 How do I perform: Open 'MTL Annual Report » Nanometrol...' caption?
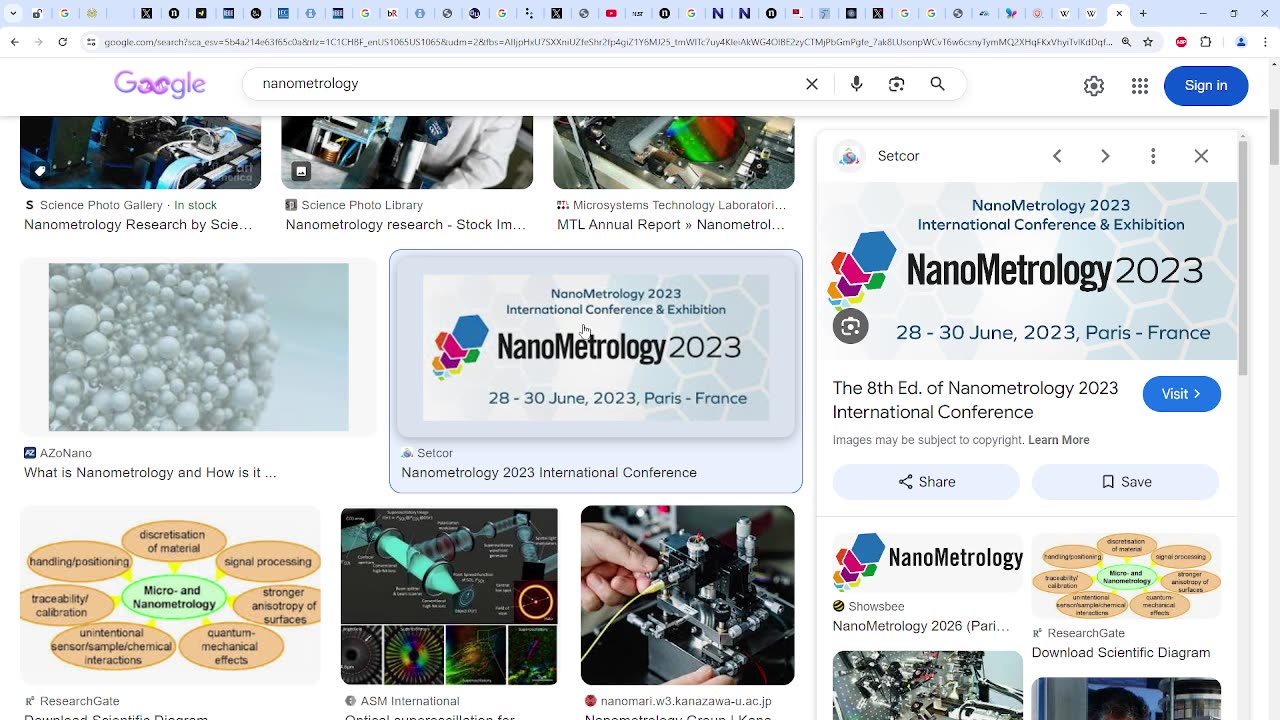click(671, 225)
